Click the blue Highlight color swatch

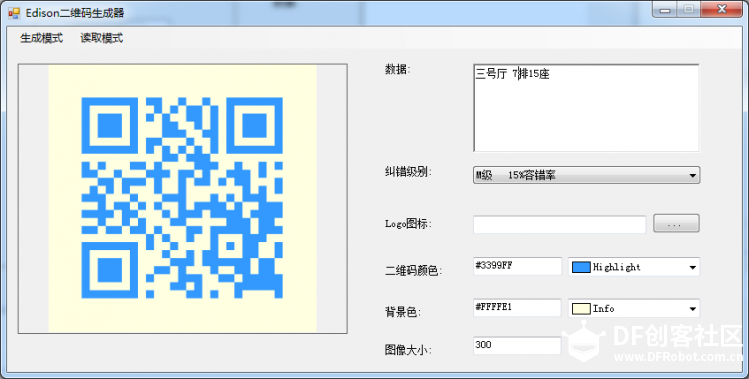point(581,267)
